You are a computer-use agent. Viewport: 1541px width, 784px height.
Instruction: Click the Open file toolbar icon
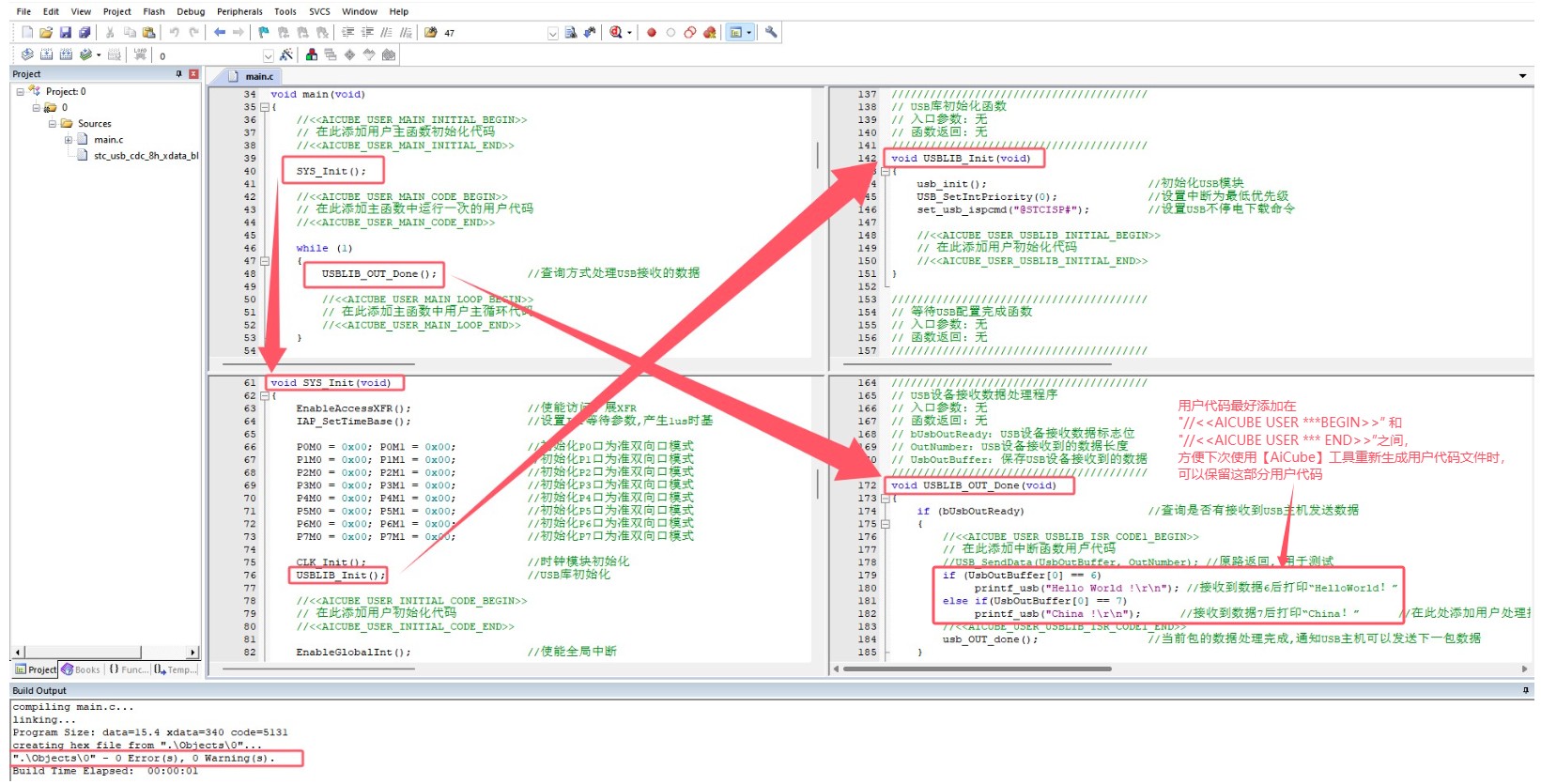click(x=46, y=32)
